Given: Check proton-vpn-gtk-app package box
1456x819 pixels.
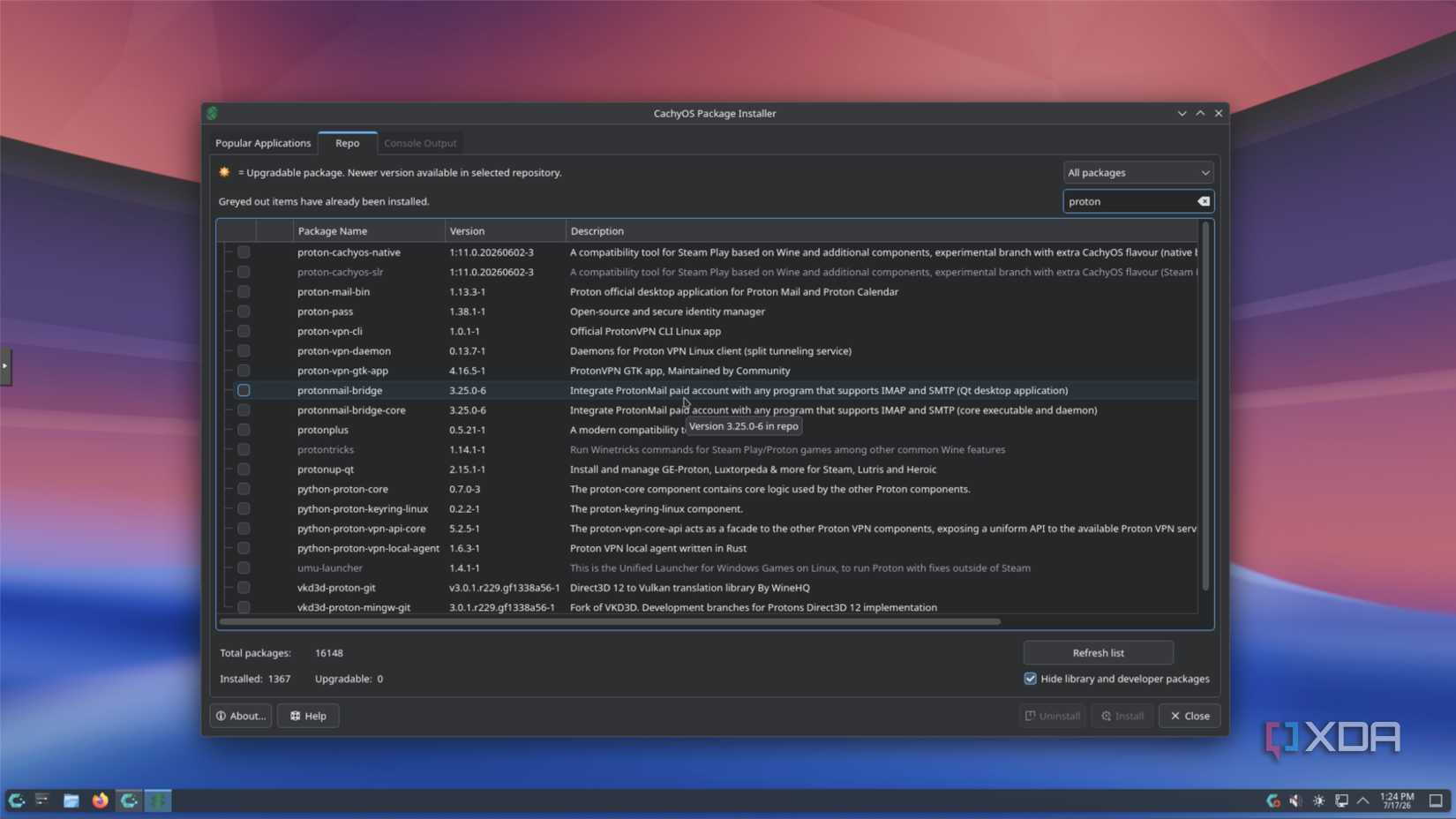Looking at the screenshot, I should point(244,371).
